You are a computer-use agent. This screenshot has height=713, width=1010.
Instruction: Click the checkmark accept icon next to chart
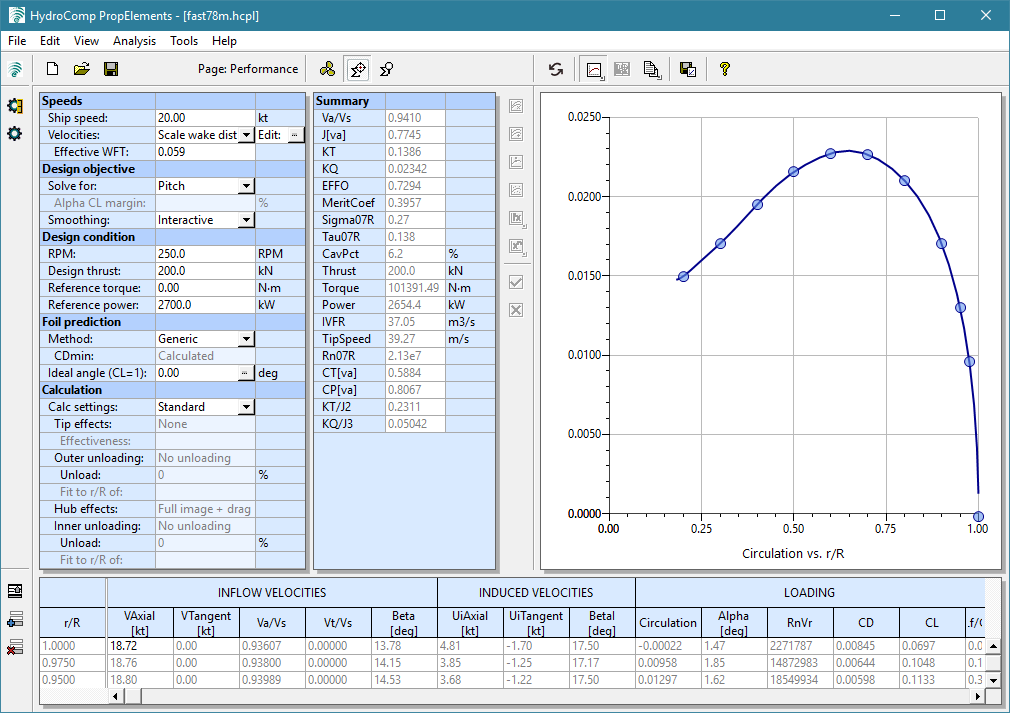[x=515, y=282]
